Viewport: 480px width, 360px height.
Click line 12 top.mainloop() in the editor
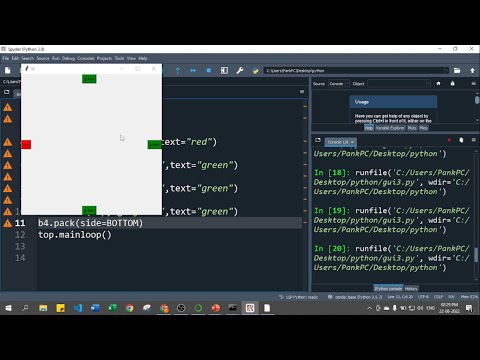(75, 235)
